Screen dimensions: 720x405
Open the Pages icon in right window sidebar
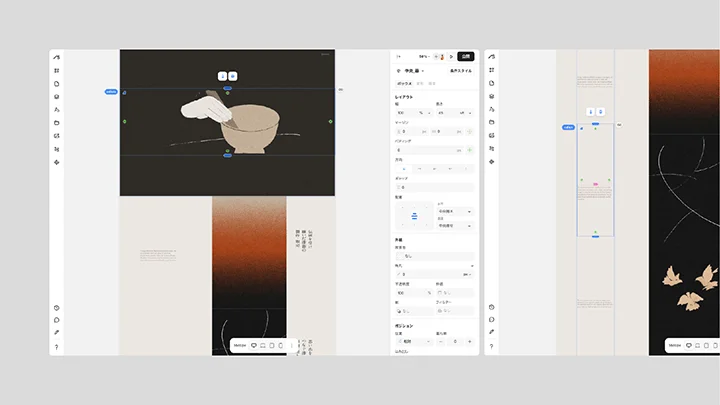[x=491, y=84]
